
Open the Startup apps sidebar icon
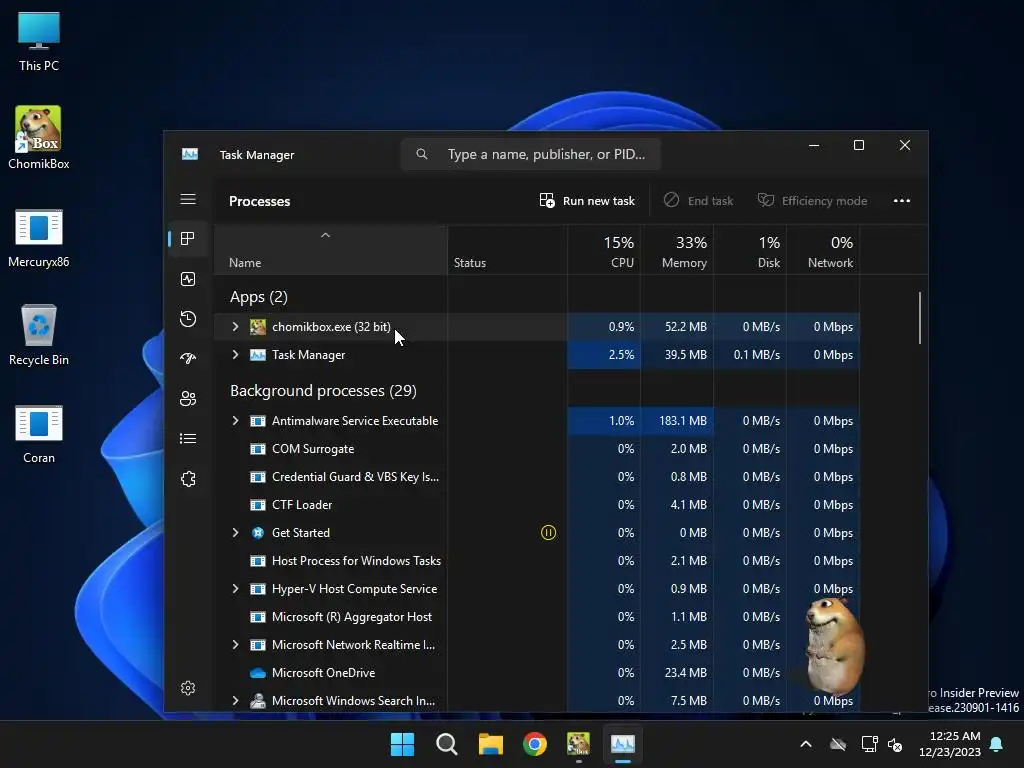click(188, 359)
